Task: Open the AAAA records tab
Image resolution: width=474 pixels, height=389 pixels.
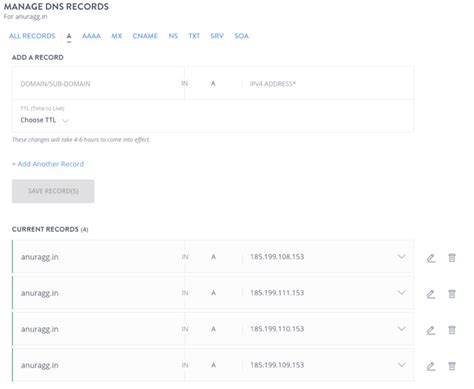Action: pyautogui.click(x=91, y=36)
